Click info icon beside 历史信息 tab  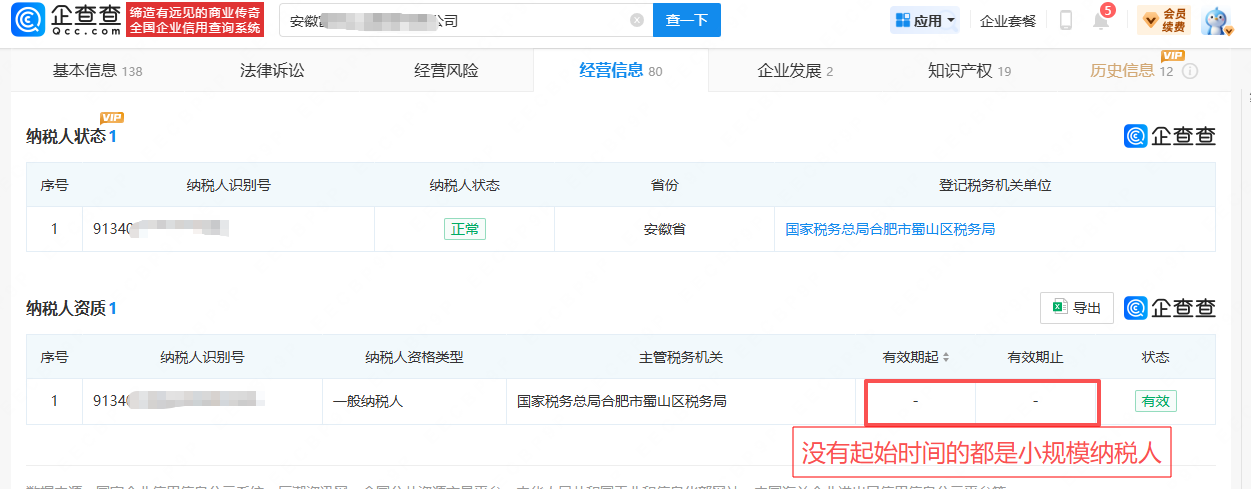pos(1190,71)
